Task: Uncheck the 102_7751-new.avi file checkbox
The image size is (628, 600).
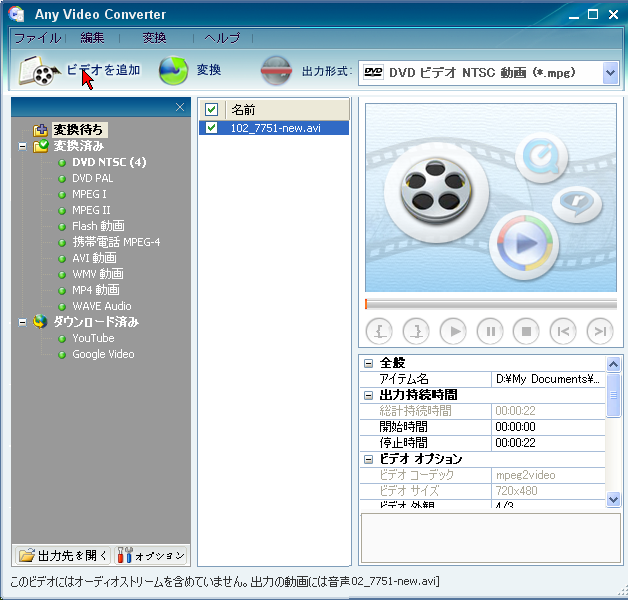Action: [x=211, y=128]
